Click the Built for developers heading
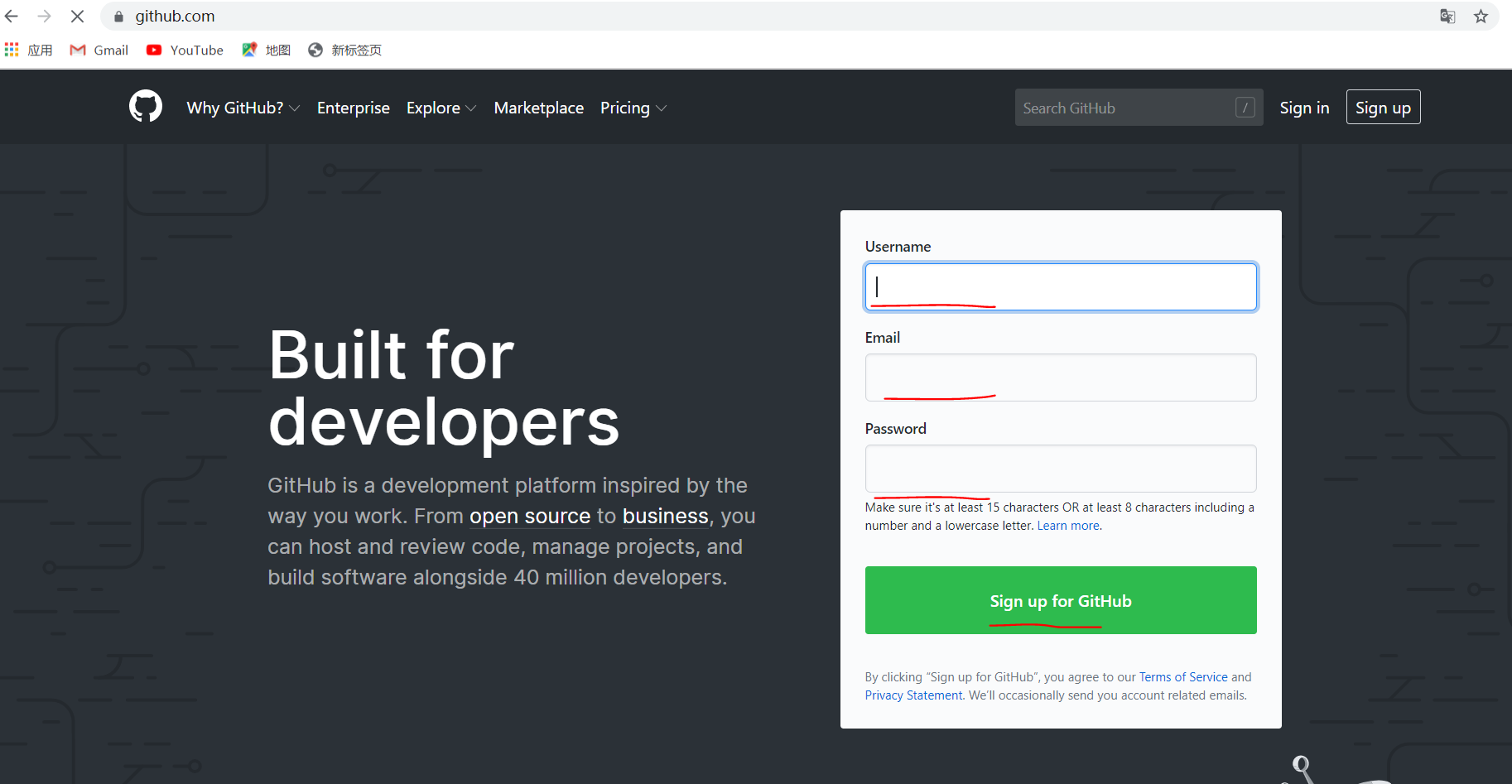The width and height of the screenshot is (1512, 784). click(x=444, y=388)
